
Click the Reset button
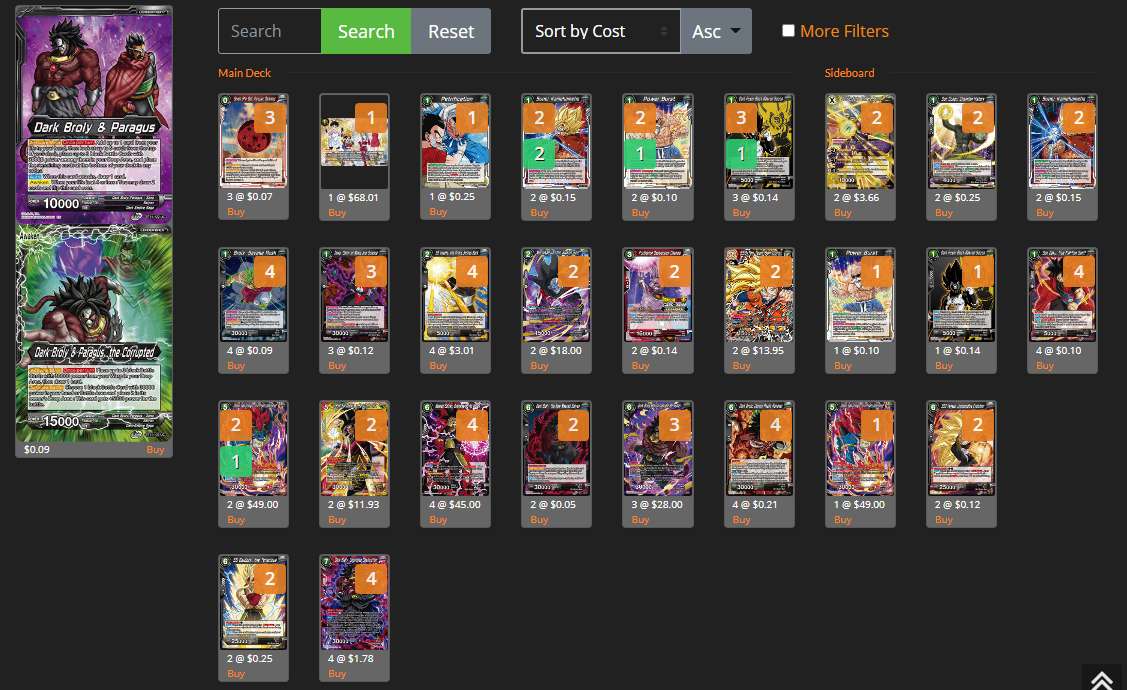[x=450, y=31]
